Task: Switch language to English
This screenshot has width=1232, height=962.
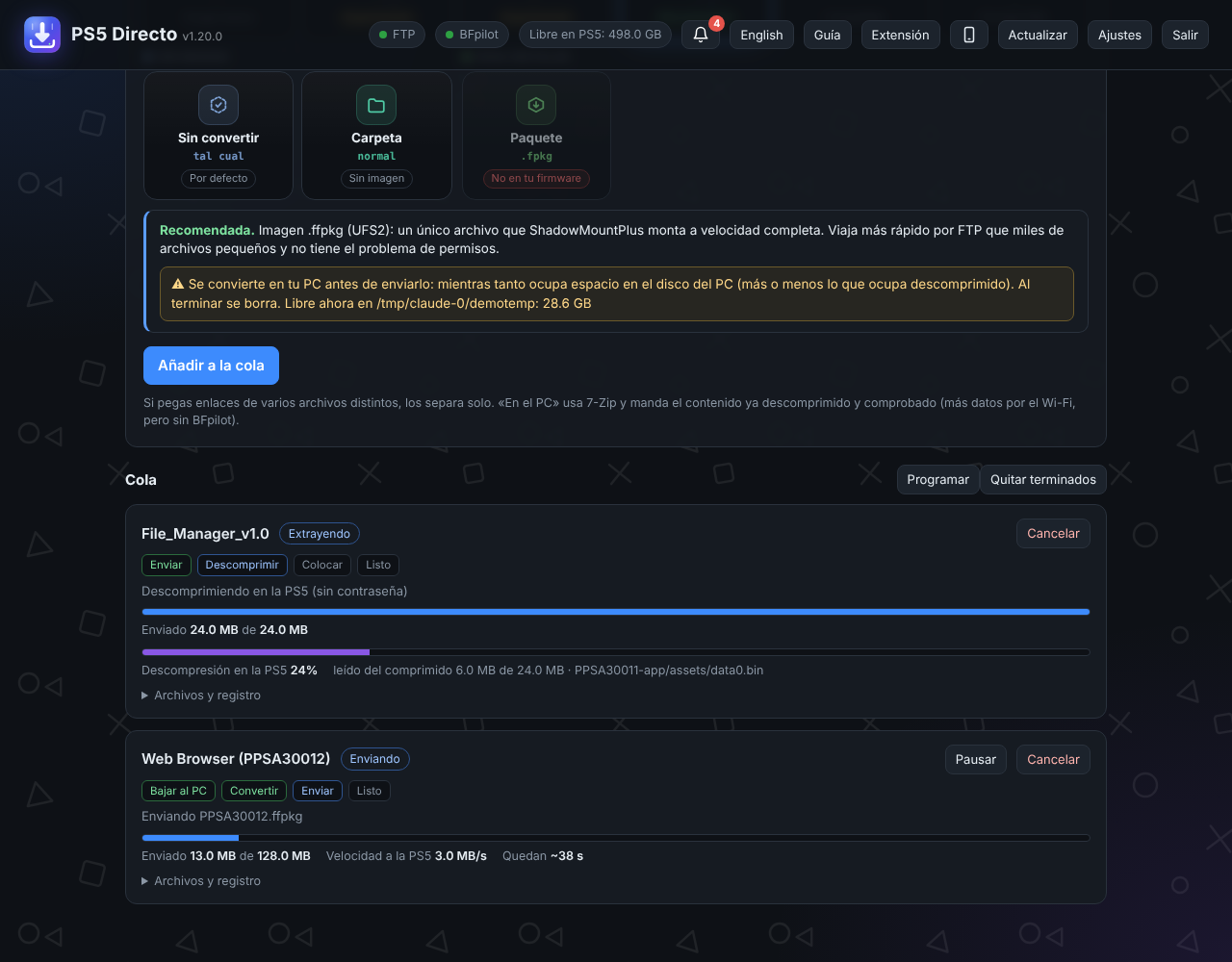Action: [761, 35]
